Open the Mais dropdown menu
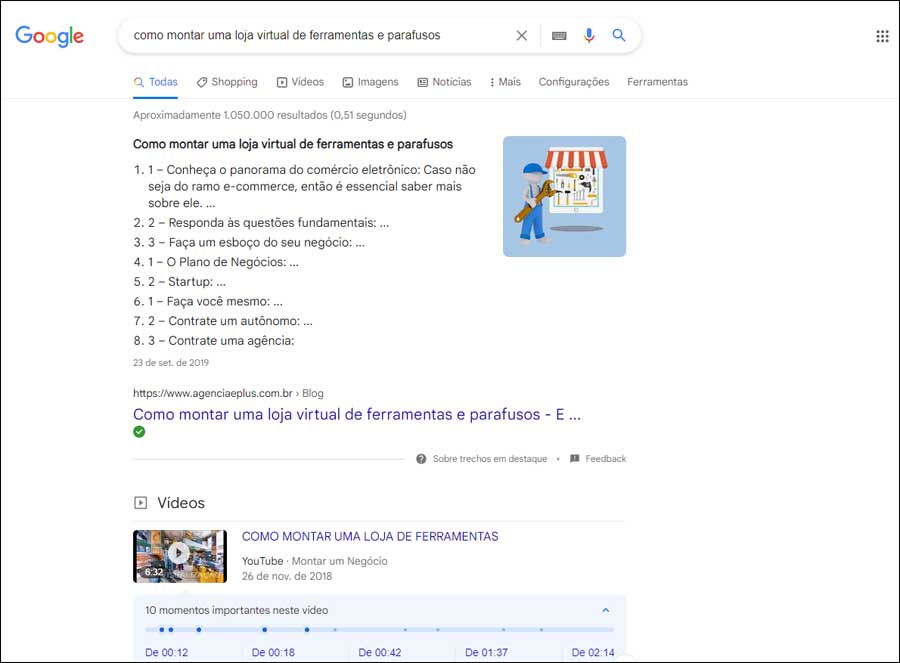 coord(505,82)
